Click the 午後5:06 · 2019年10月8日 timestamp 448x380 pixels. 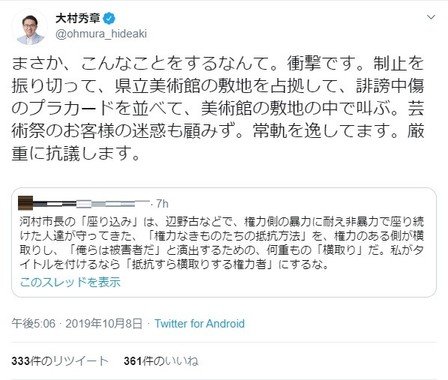(77, 323)
